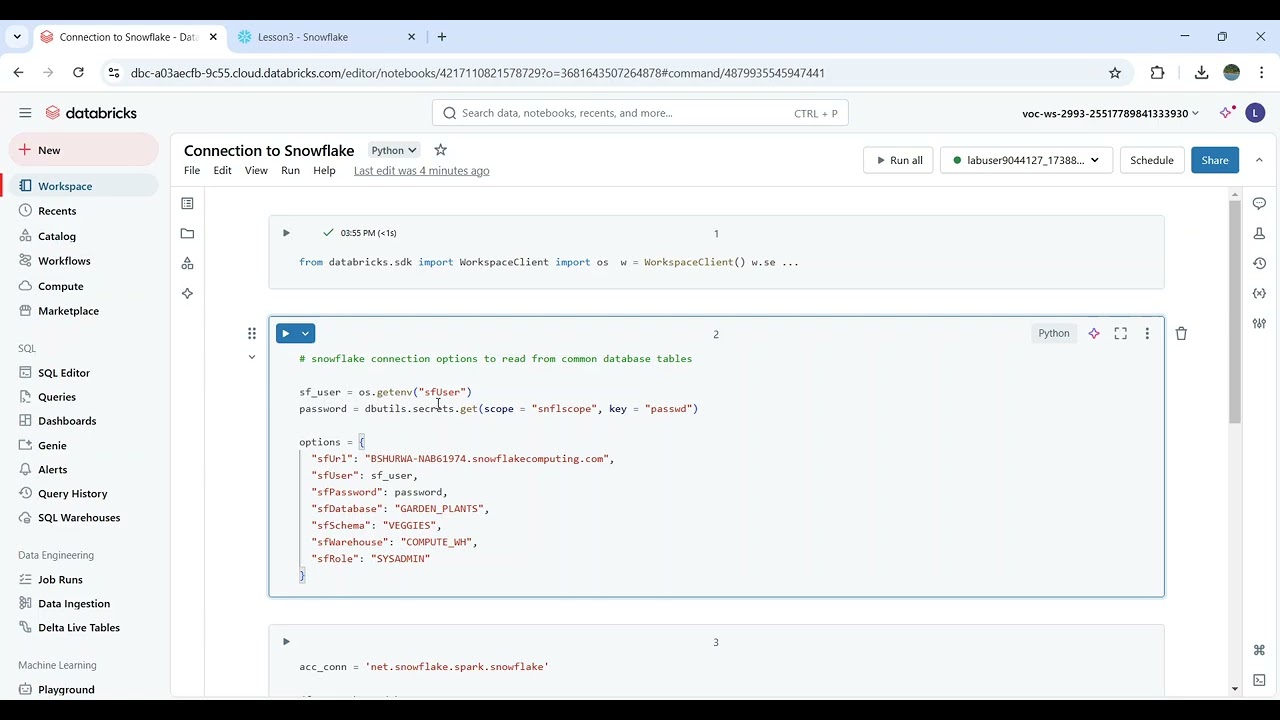Open Python language dropdown beside title
This screenshot has height=720, width=1280.
[x=394, y=150]
